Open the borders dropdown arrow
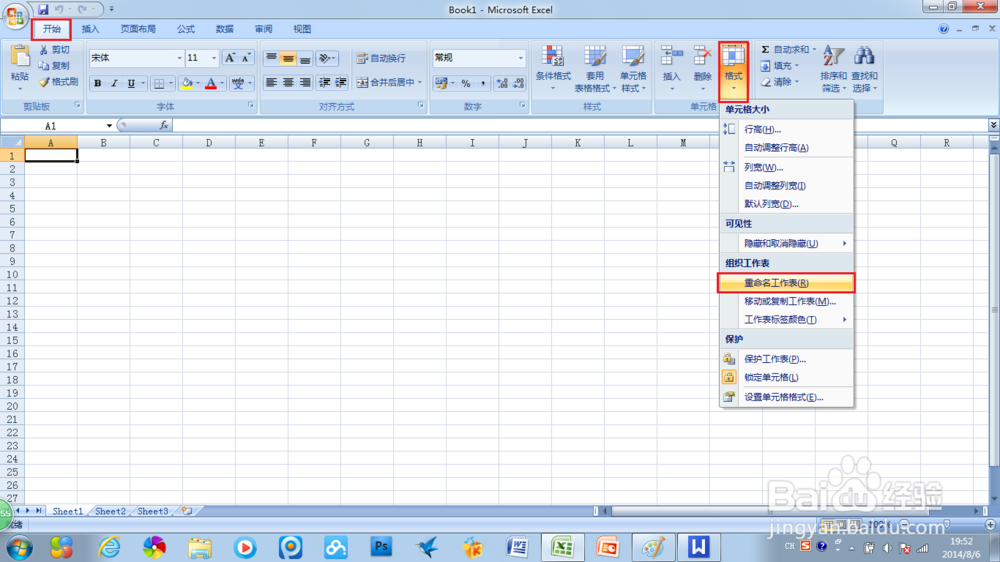1000x562 pixels. click(170, 83)
